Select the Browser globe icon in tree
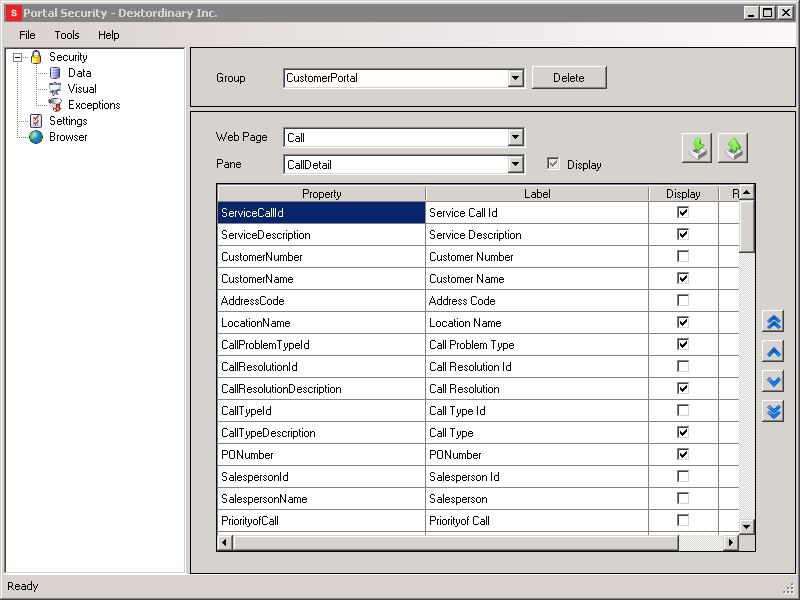 pyautogui.click(x=36, y=137)
